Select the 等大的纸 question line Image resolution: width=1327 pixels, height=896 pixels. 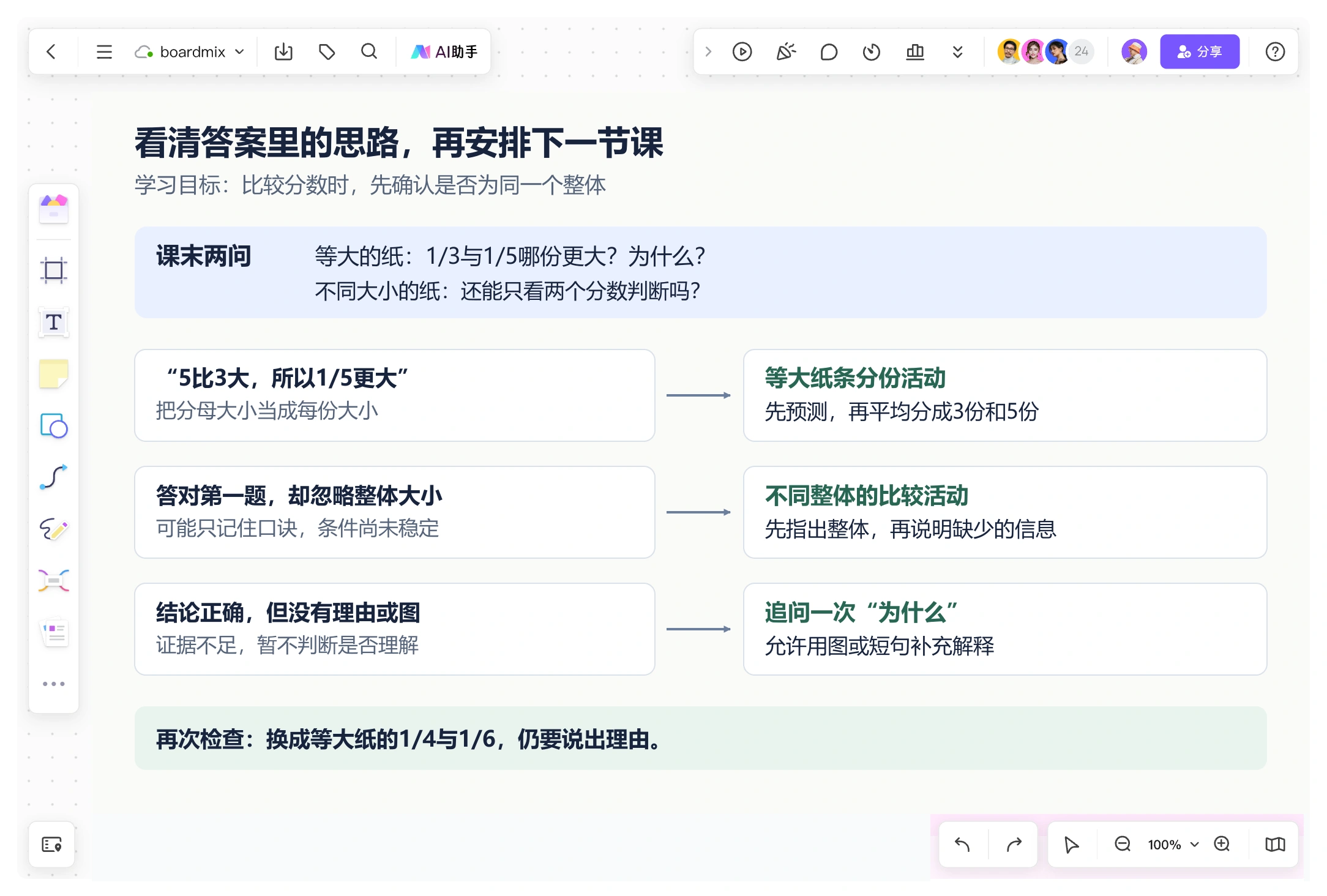tap(510, 256)
